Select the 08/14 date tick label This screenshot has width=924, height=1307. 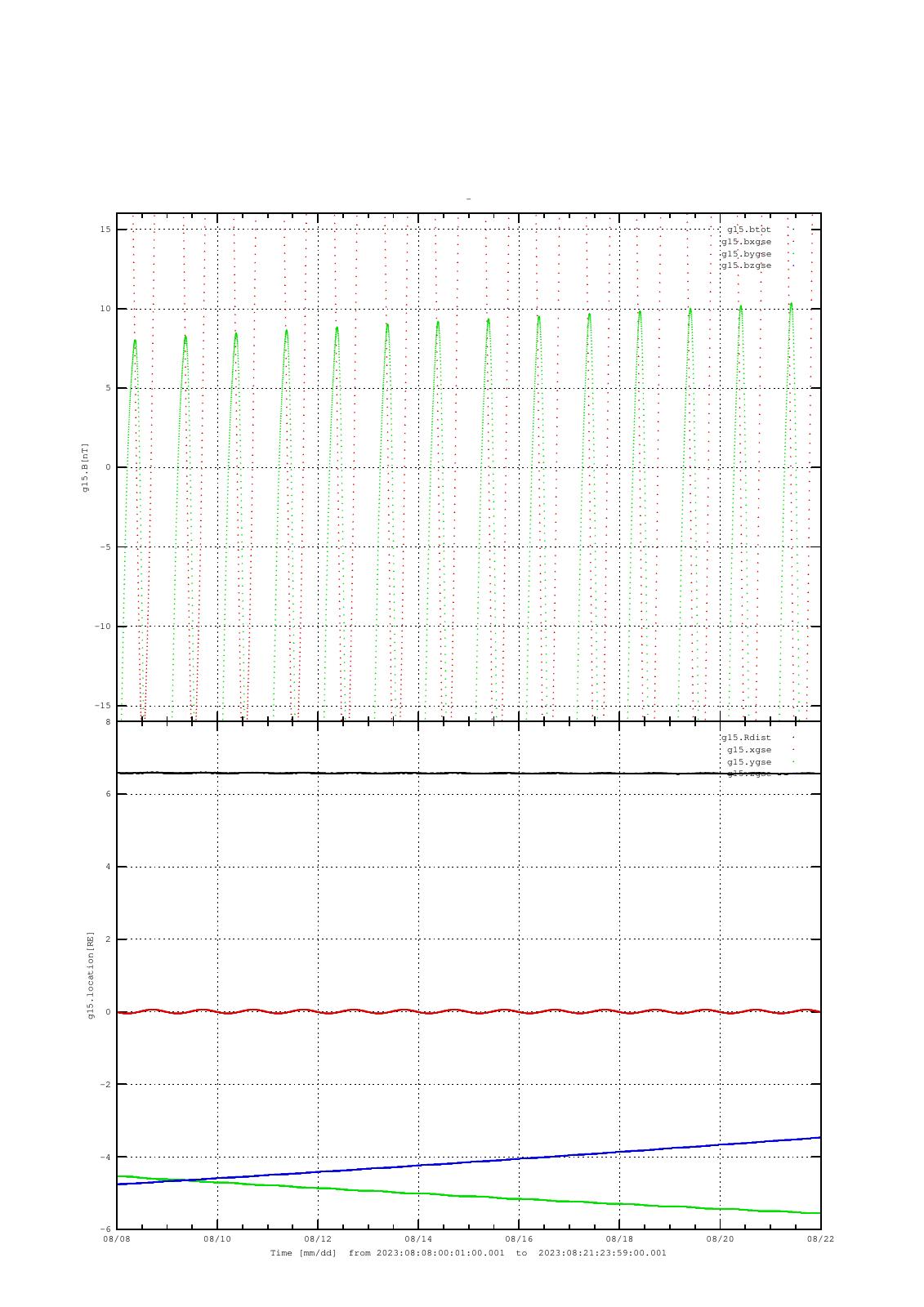[x=418, y=1239]
